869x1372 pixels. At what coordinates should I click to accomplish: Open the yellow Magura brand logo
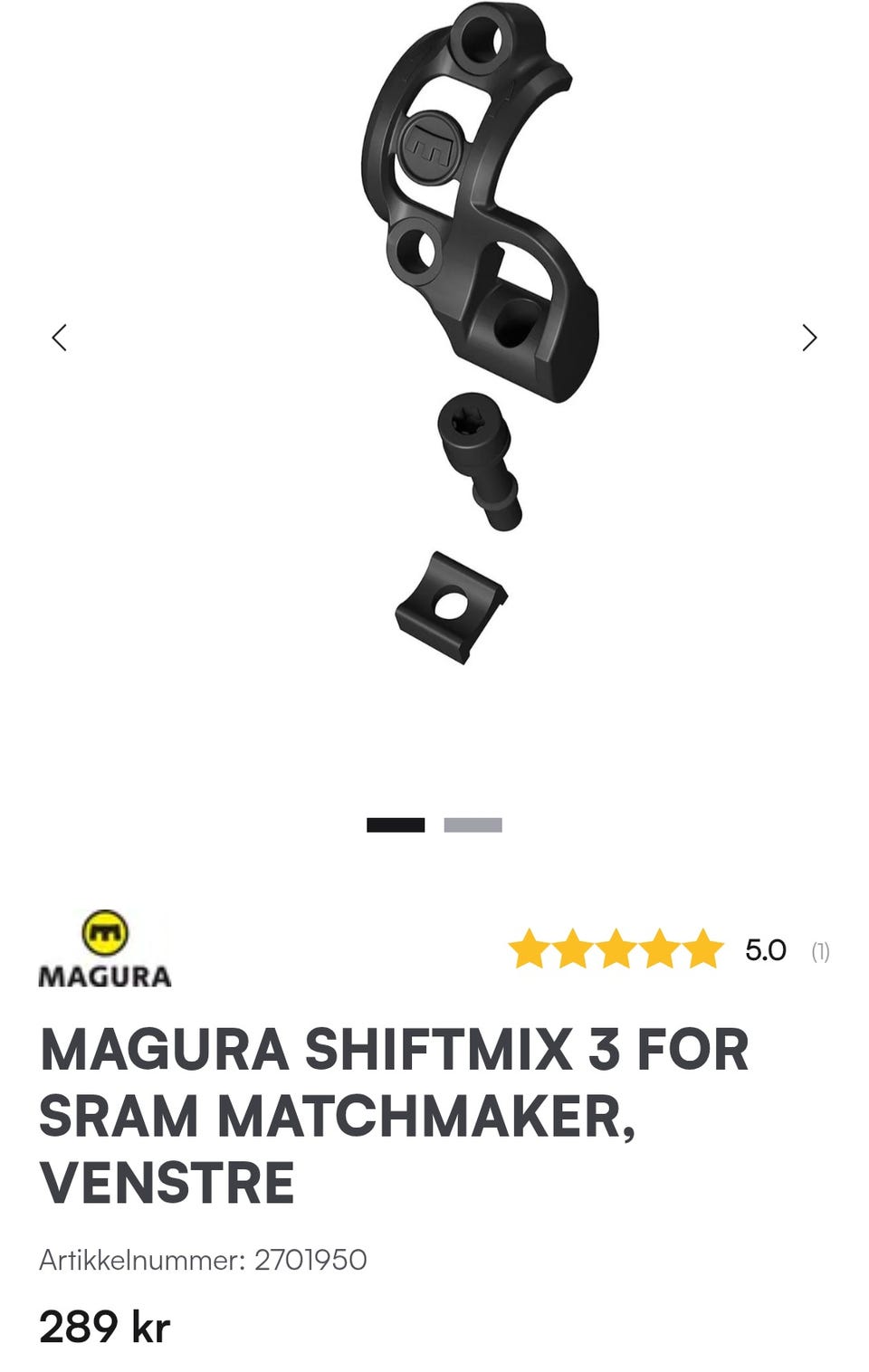[105, 933]
